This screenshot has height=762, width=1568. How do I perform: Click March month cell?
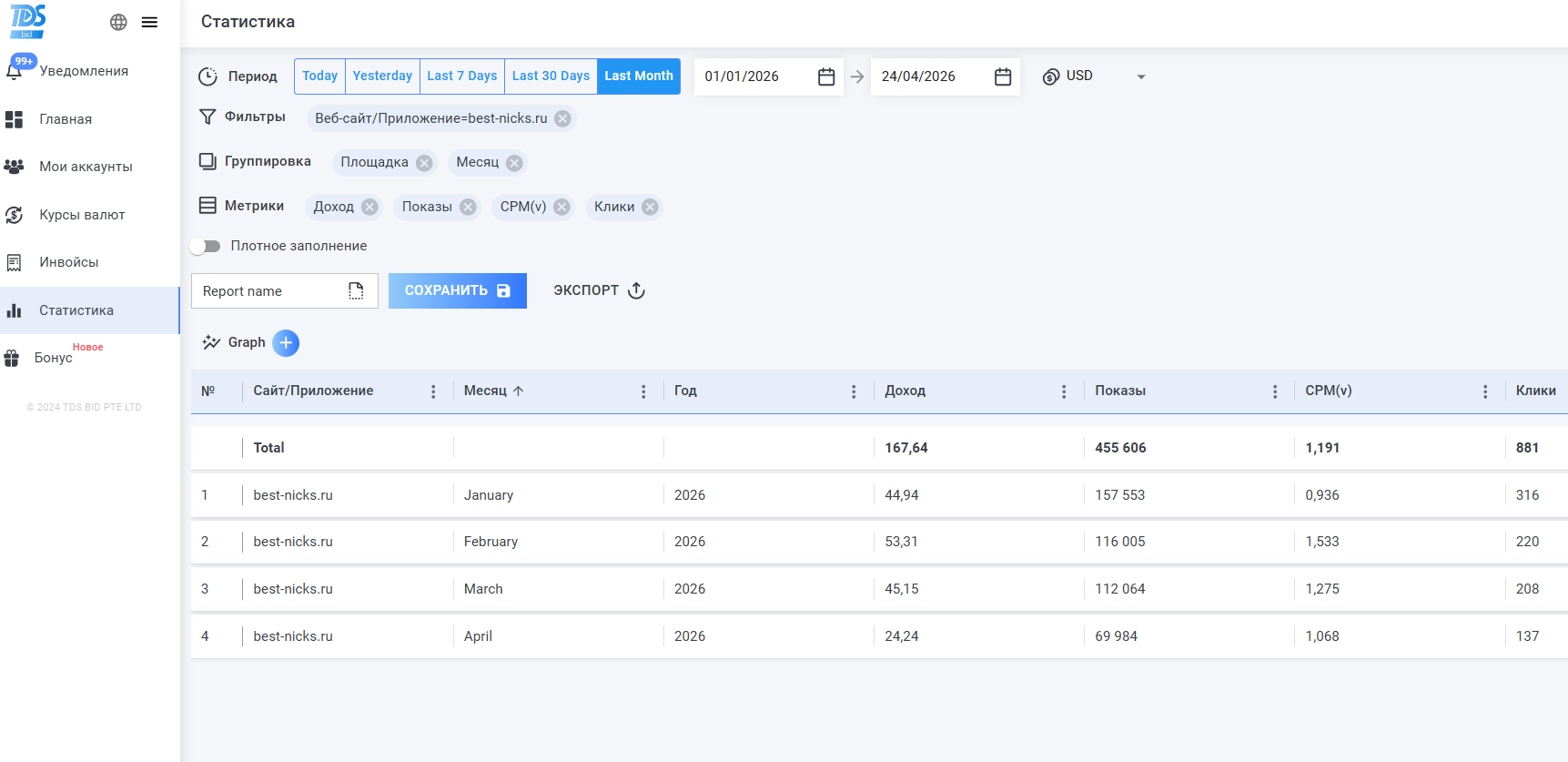(483, 589)
